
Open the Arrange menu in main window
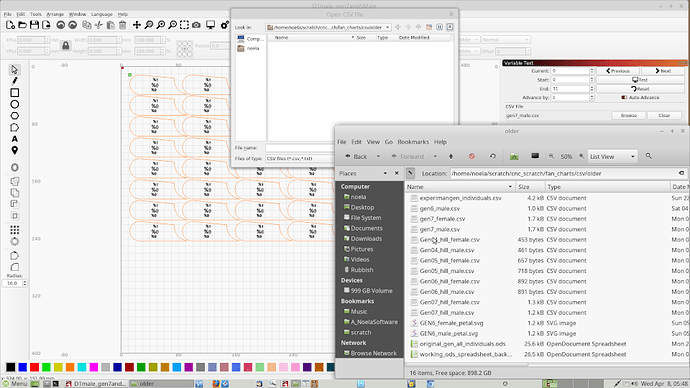tap(55, 14)
